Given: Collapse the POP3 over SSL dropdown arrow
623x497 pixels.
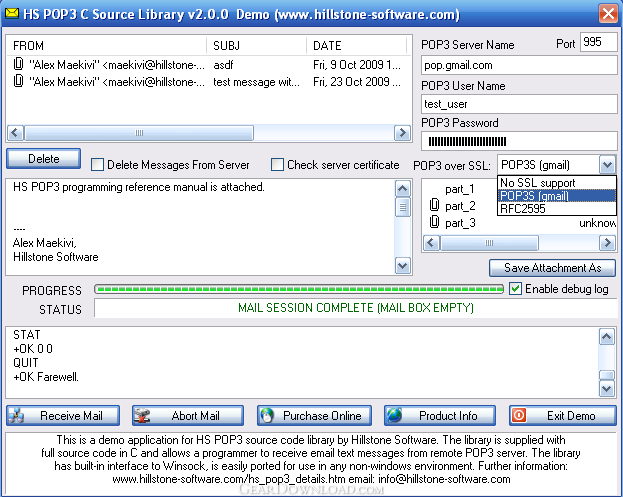Looking at the screenshot, I should (x=607, y=165).
